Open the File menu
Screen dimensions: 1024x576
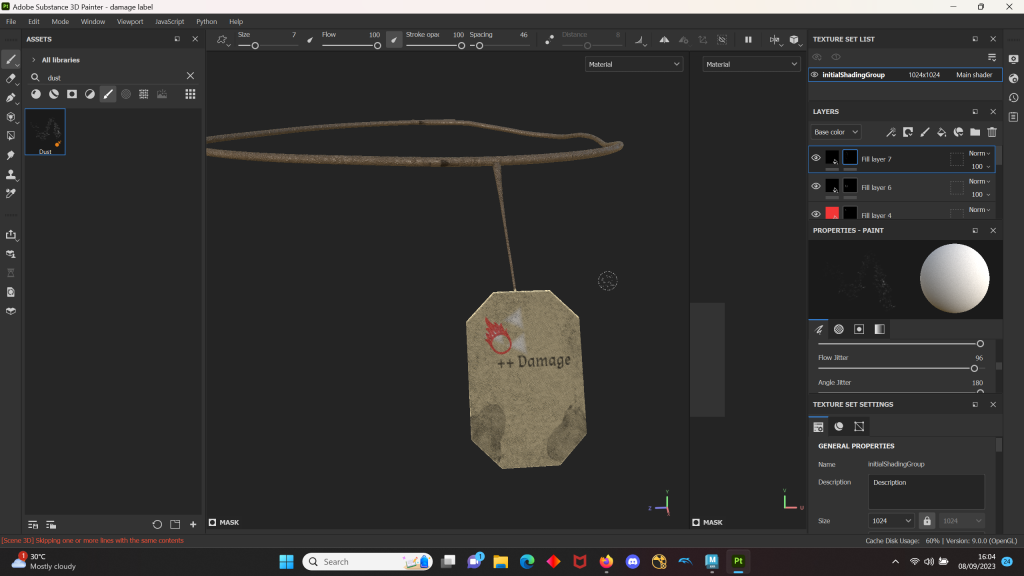(11, 22)
